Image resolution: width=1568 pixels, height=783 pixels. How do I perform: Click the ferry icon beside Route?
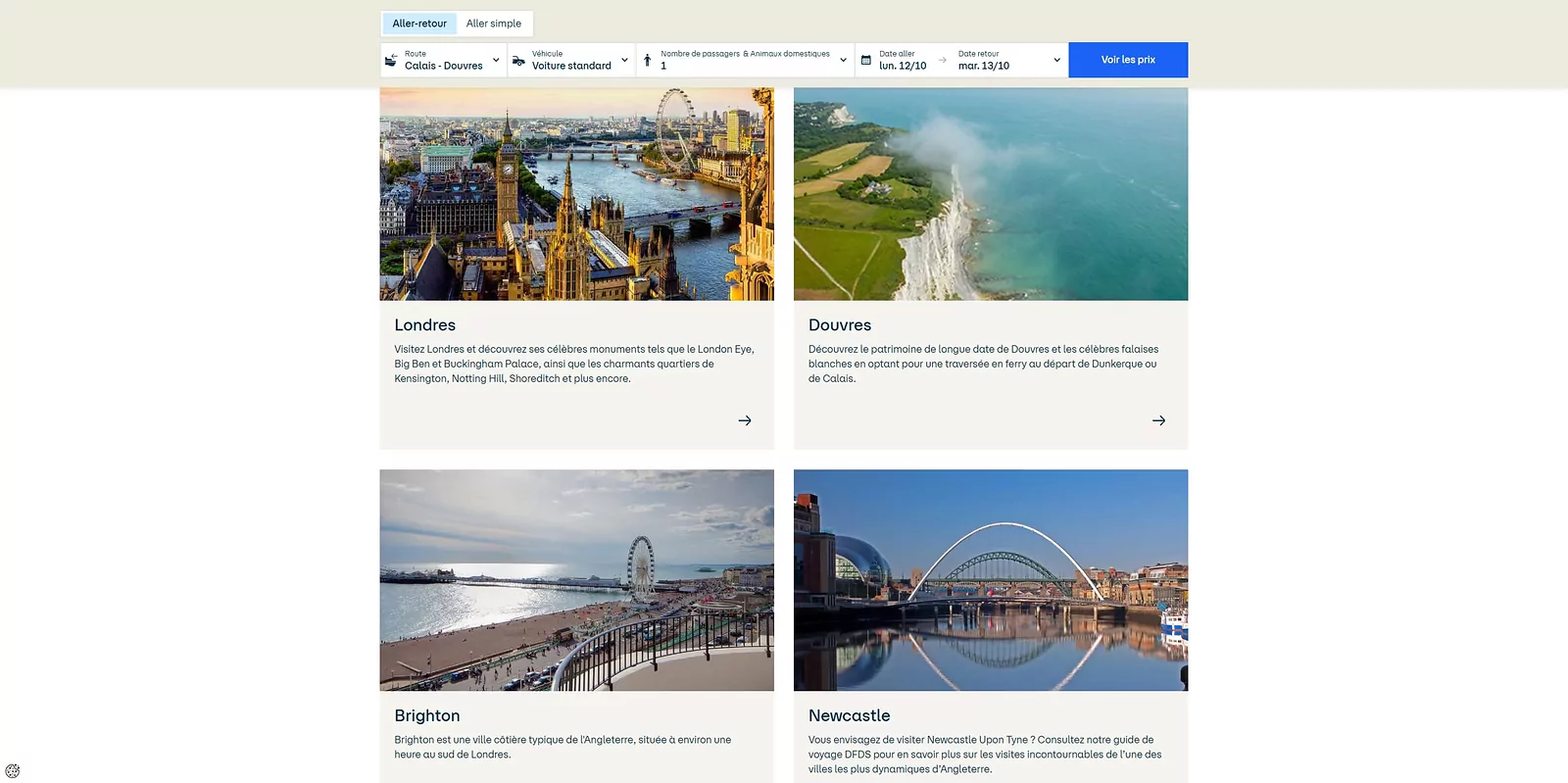tap(391, 61)
